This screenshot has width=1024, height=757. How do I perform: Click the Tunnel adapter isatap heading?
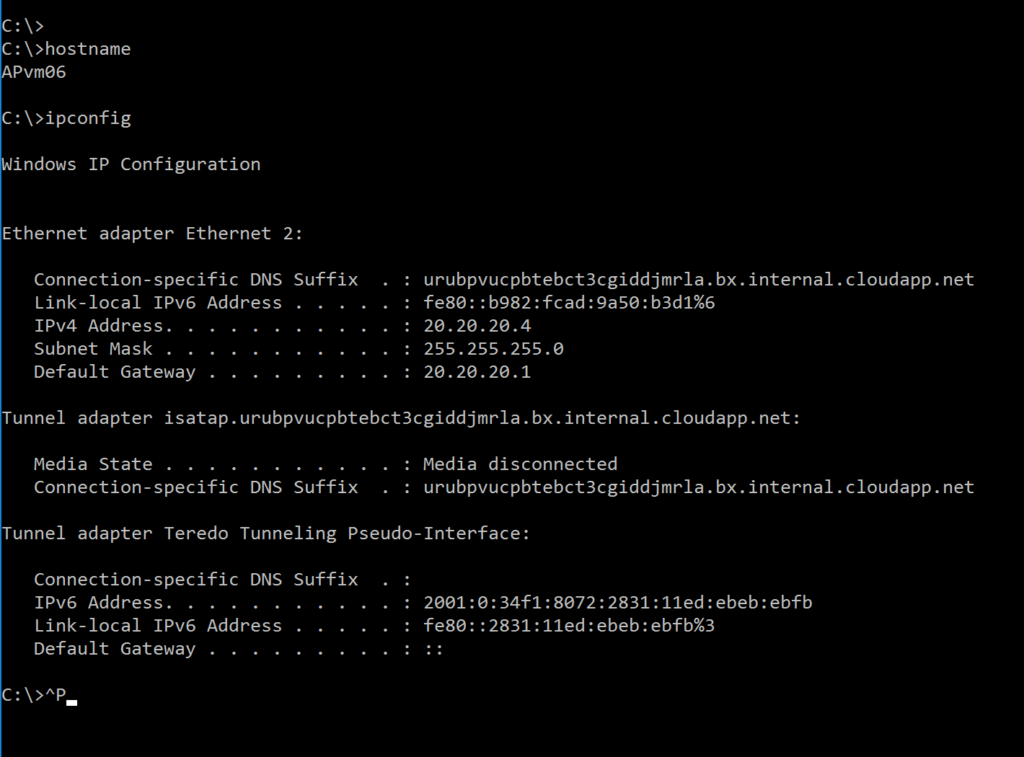pyautogui.click(x=401, y=418)
